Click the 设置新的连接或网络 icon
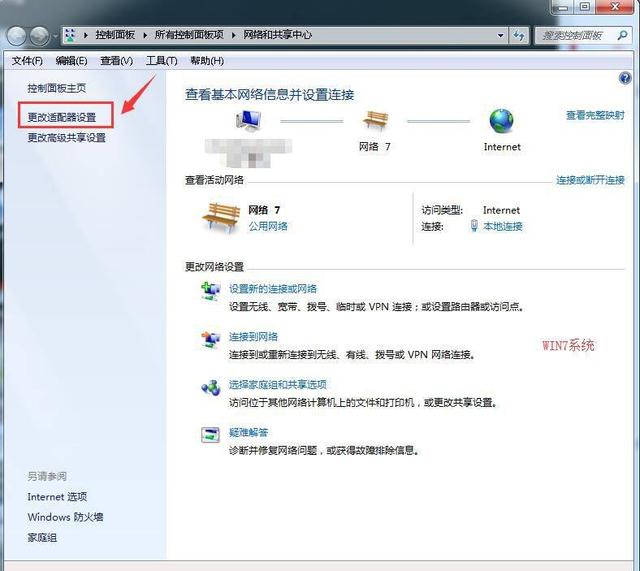The image size is (640, 571). (211, 291)
